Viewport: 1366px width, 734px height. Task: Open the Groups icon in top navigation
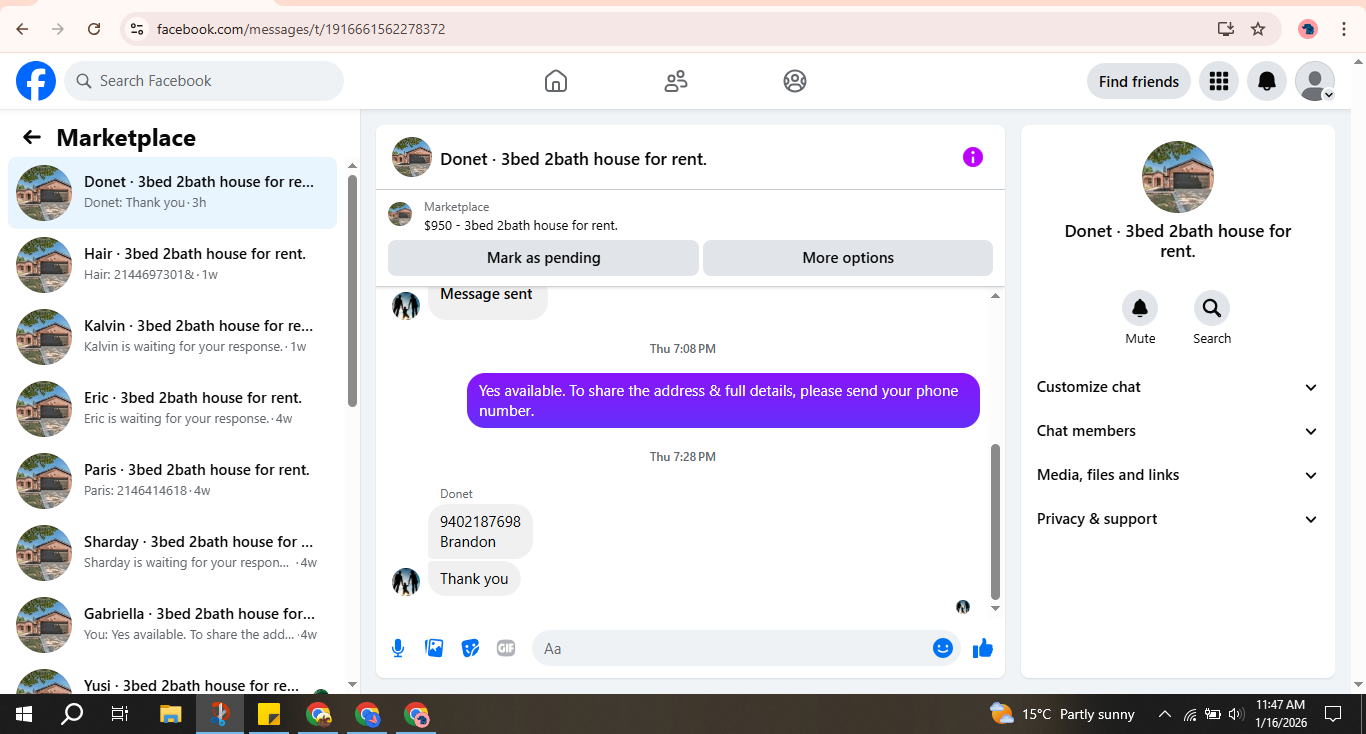(795, 81)
